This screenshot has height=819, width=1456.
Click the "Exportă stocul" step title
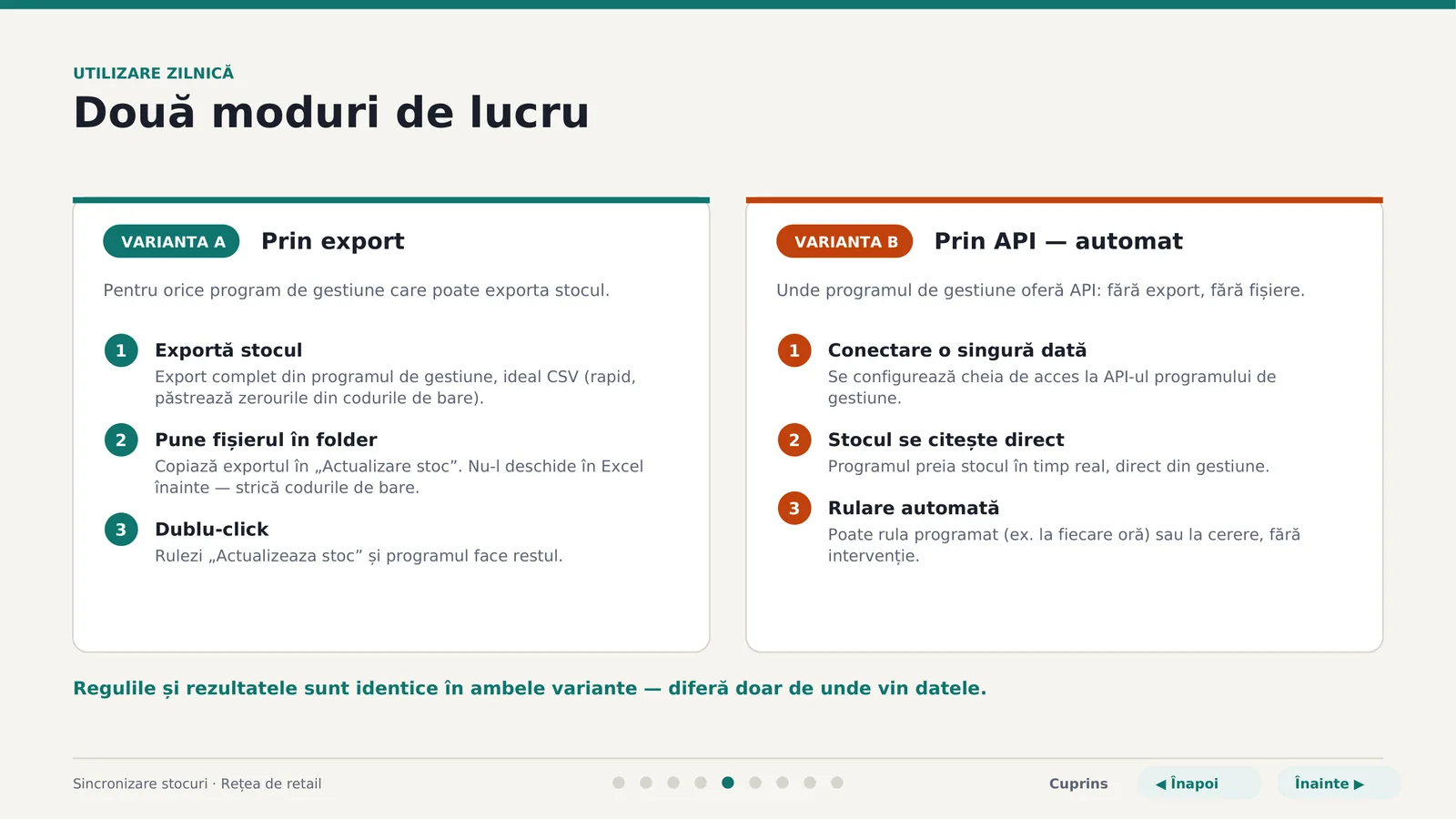(x=228, y=350)
